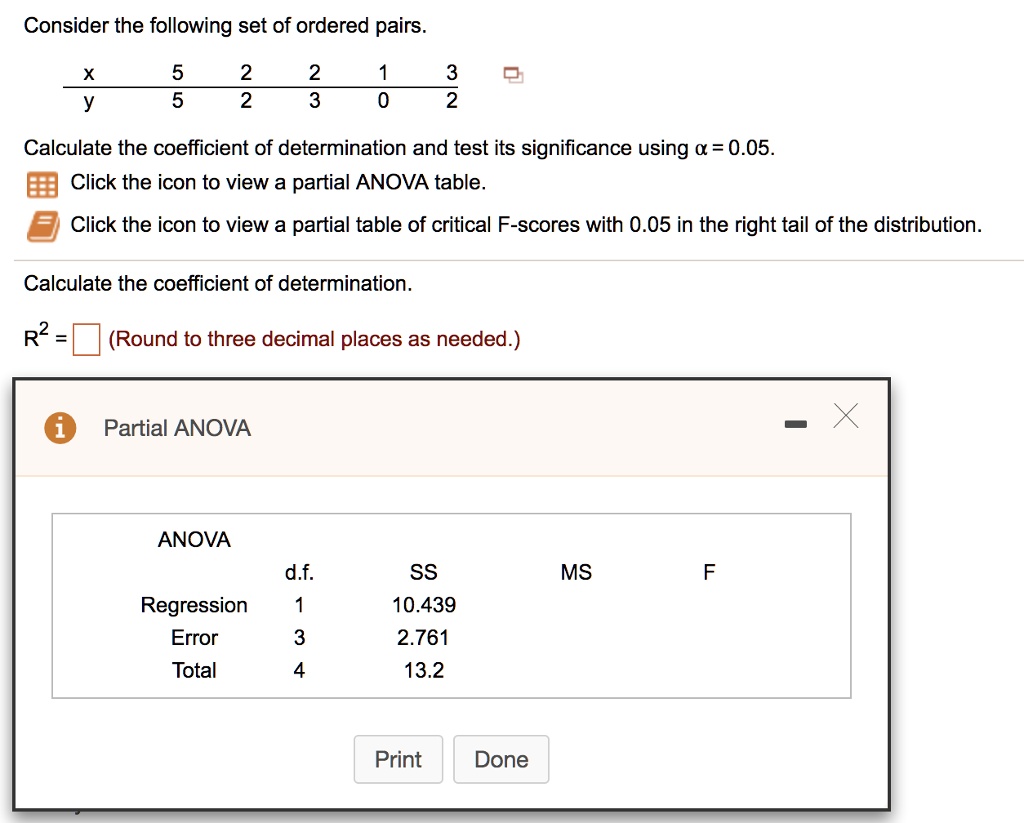Print the ANOVA table
Image resolution: width=1024 pixels, height=823 pixels.
(x=397, y=759)
